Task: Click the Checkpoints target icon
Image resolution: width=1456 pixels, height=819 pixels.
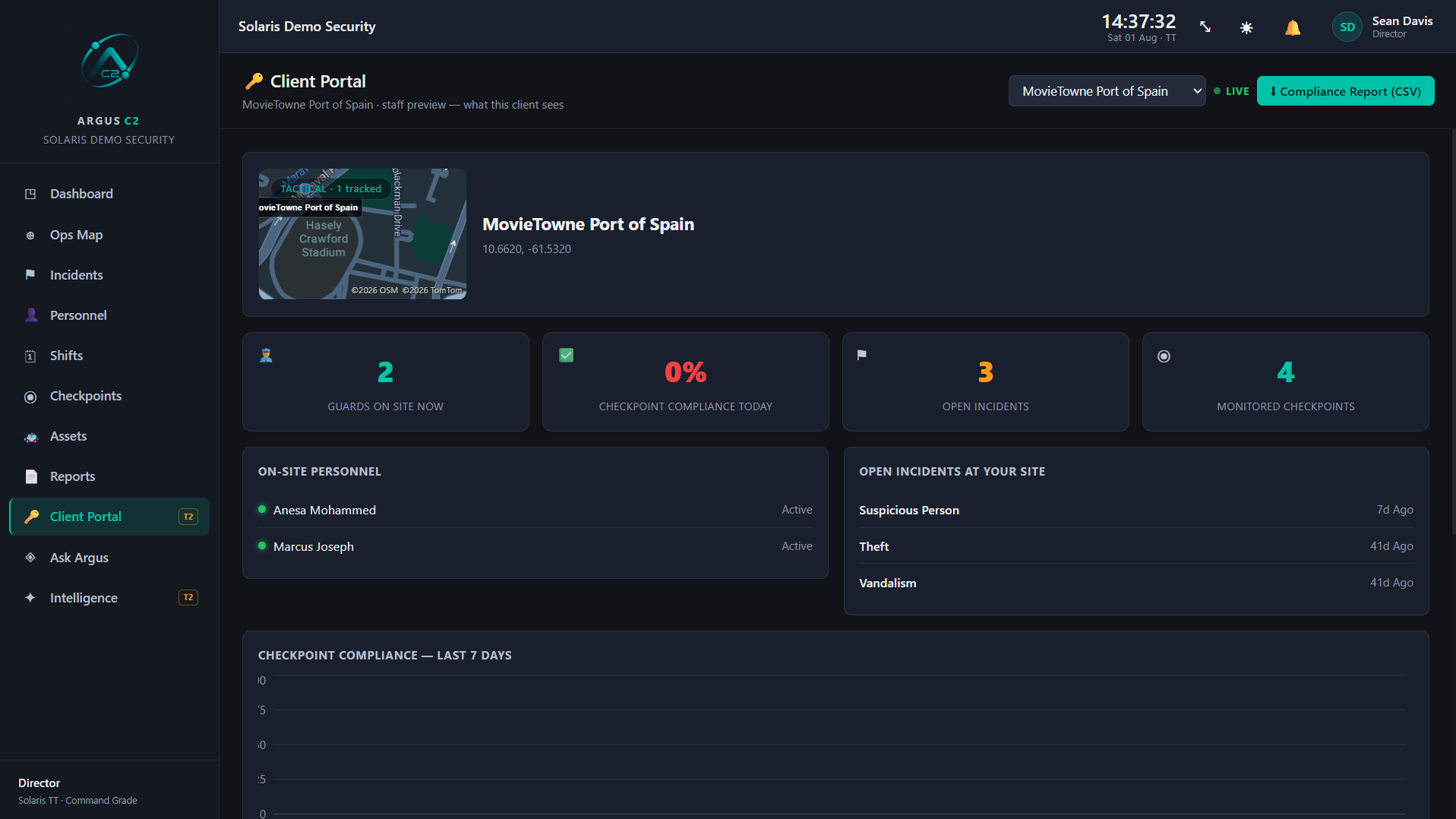Action: tap(30, 397)
